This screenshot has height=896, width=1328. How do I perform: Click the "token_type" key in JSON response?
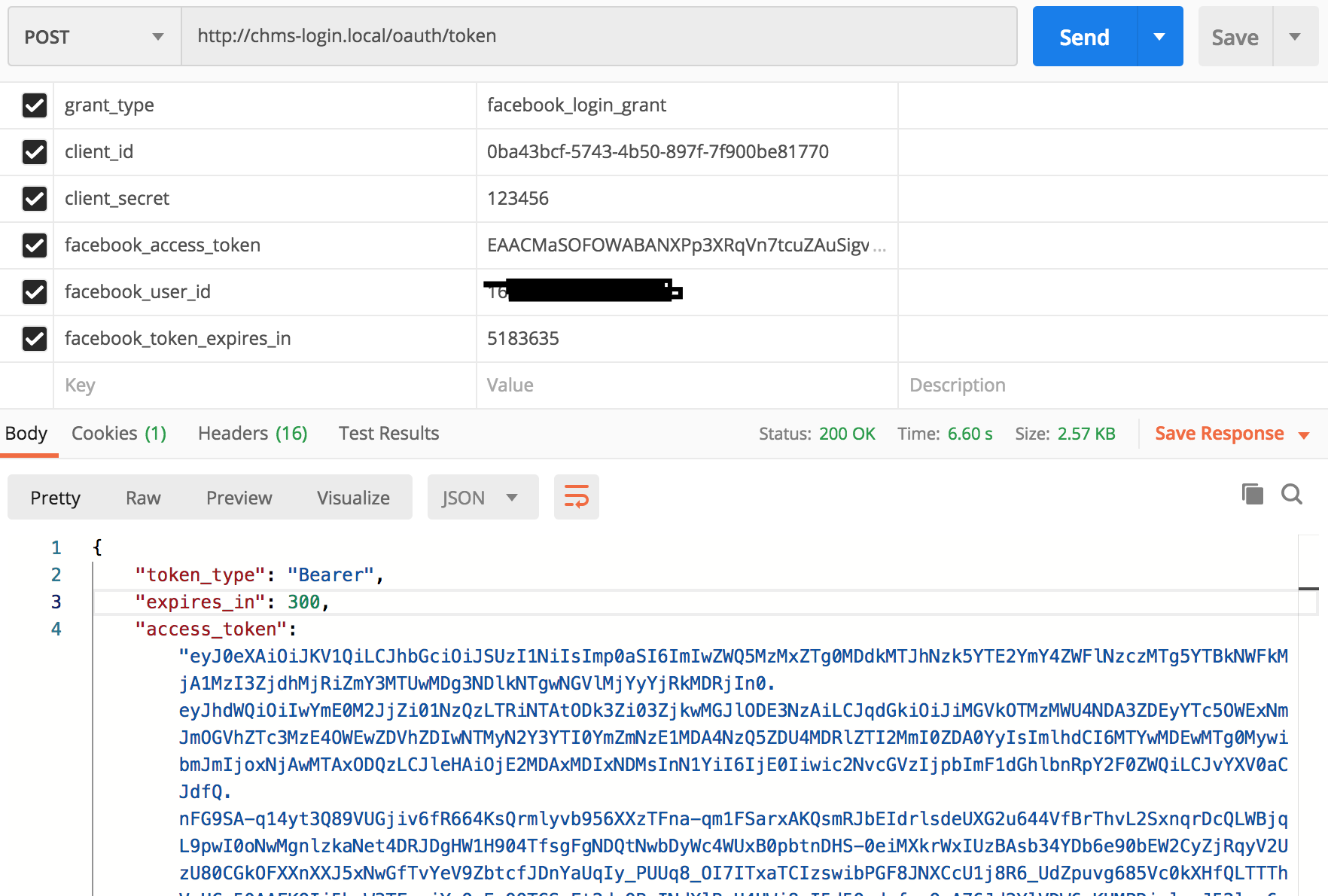pos(200,574)
